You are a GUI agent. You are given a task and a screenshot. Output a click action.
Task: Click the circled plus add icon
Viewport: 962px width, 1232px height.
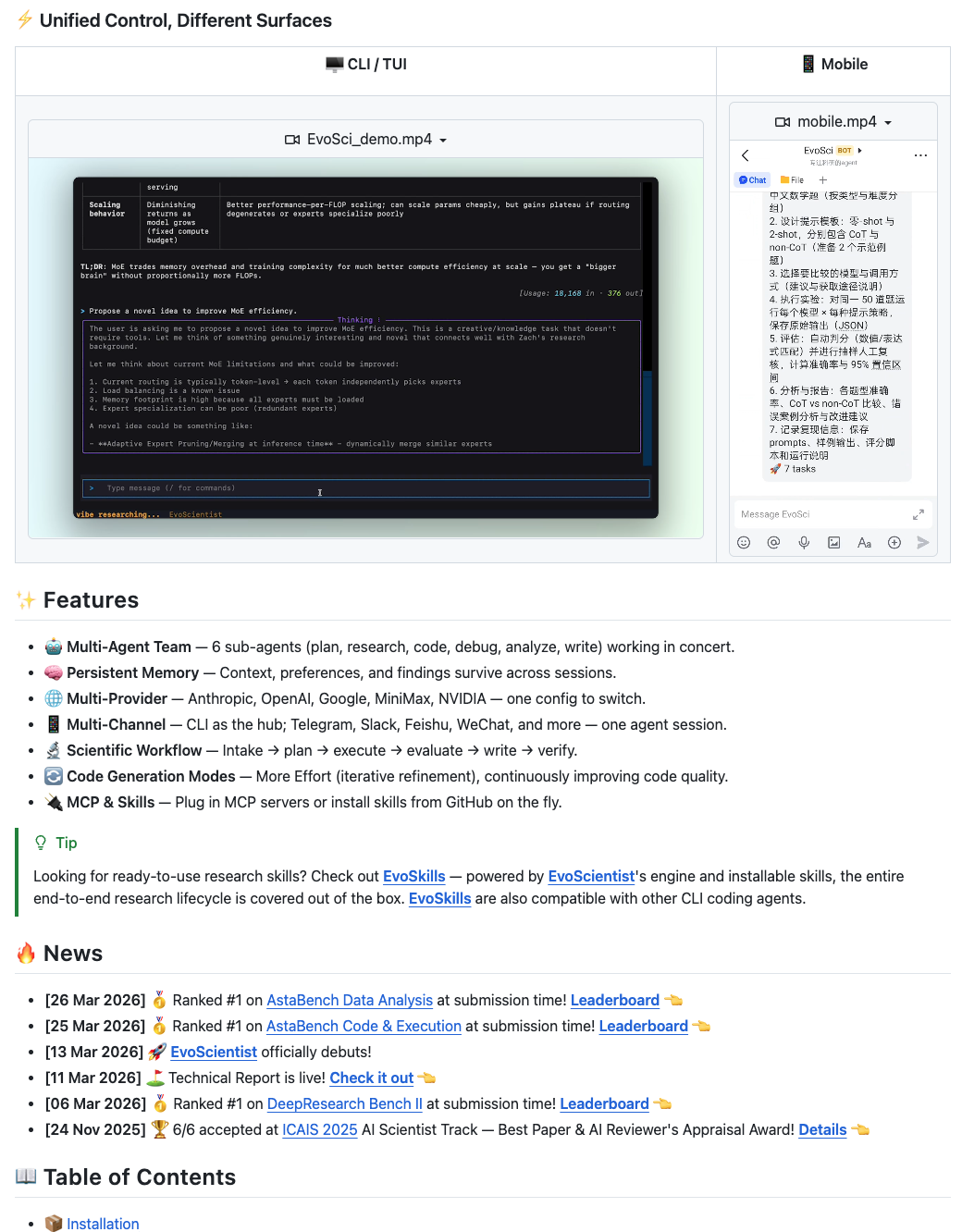tap(894, 543)
